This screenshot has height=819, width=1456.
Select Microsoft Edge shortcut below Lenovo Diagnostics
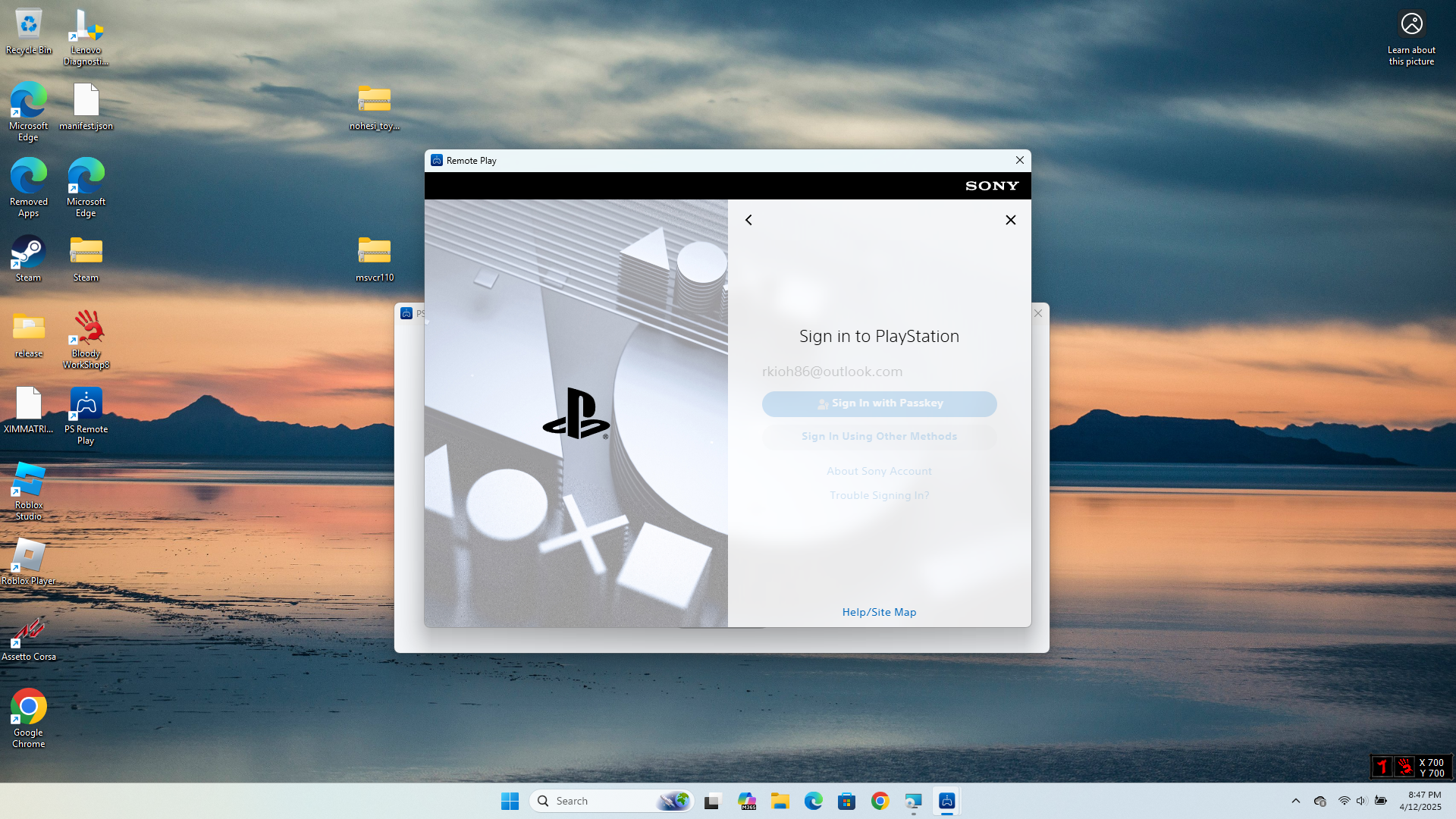[x=86, y=188]
